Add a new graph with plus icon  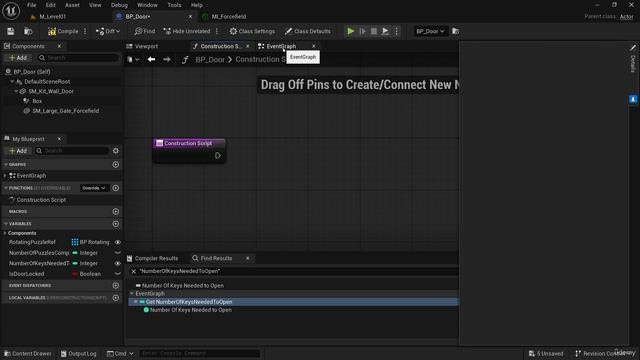click(116, 164)
